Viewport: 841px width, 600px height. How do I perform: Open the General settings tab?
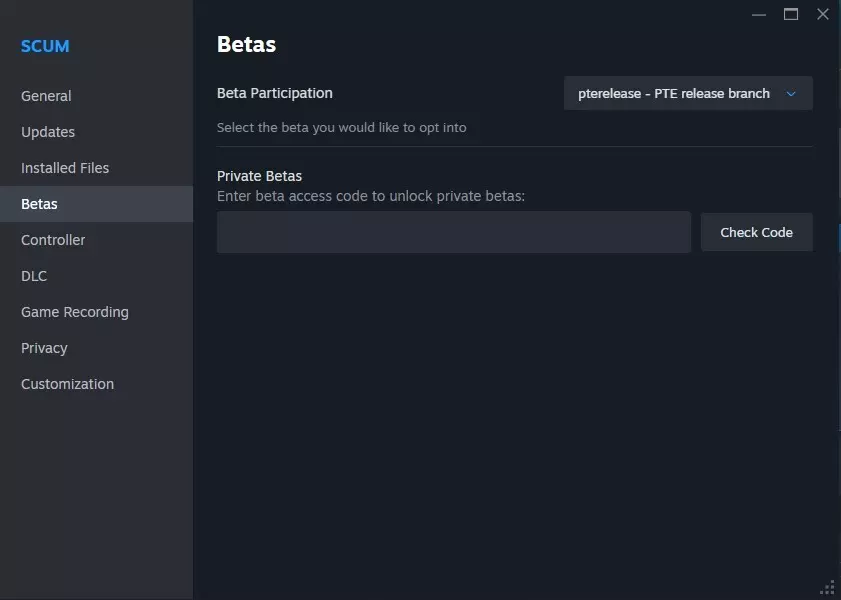46,96
